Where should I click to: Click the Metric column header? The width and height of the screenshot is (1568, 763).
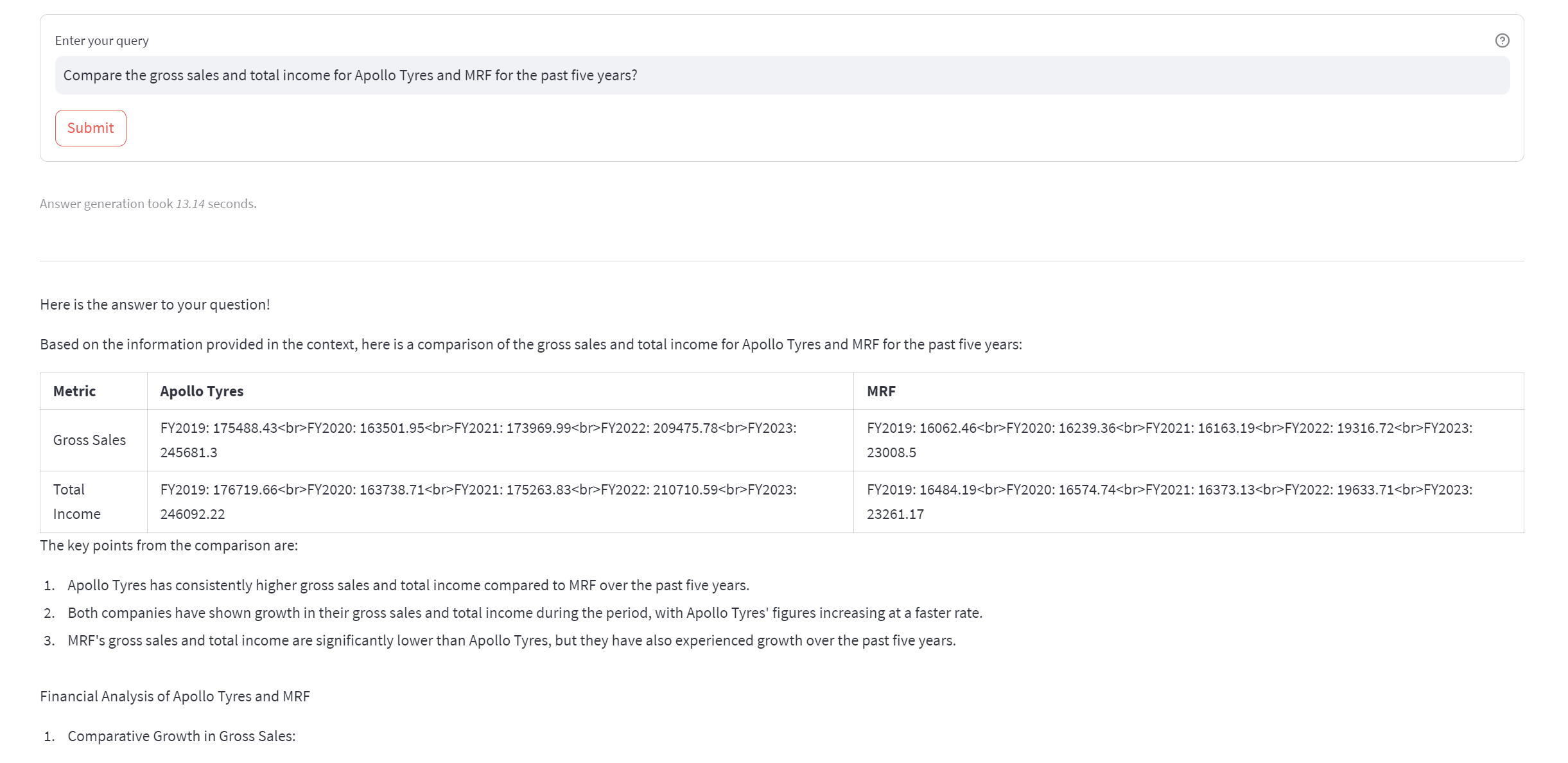tap(74, 391)
